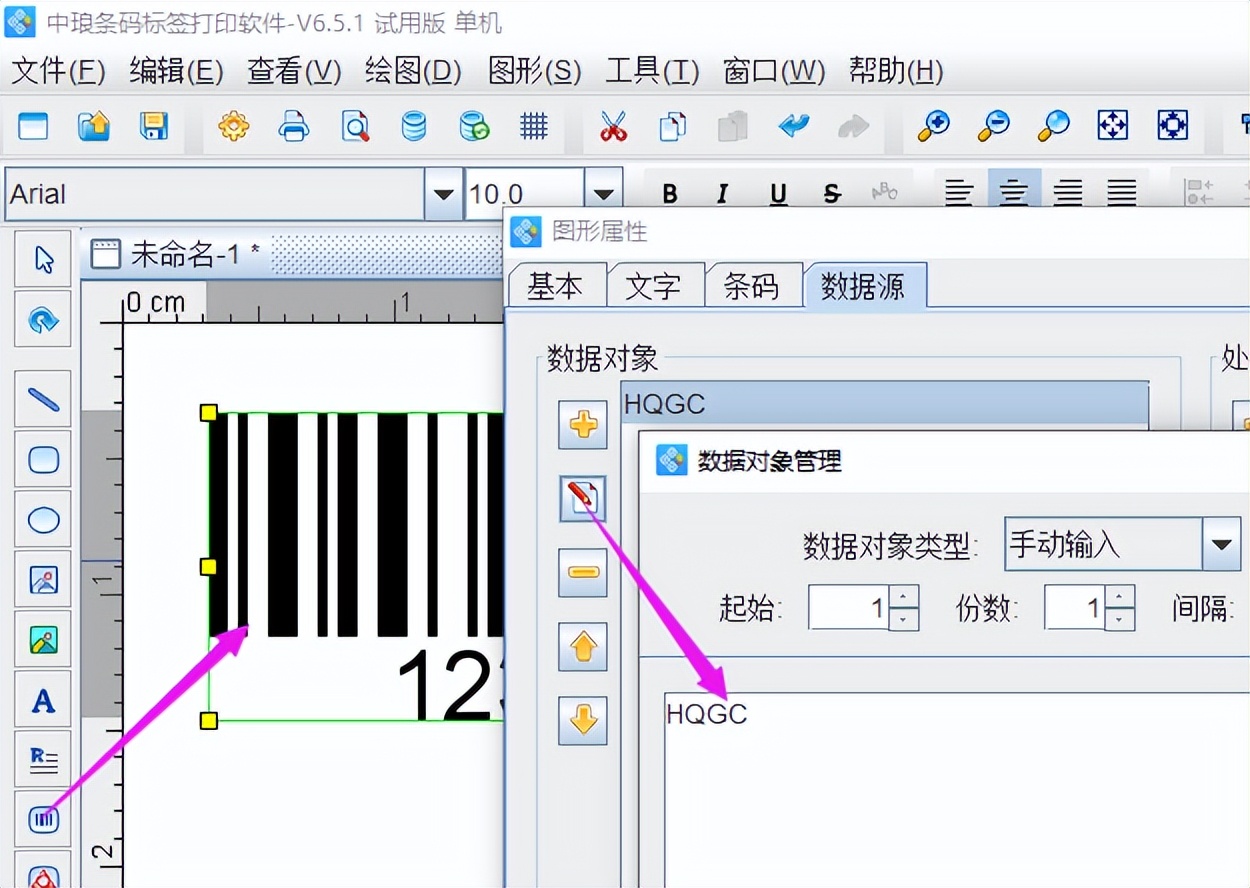Select the Rounded rectangle tool

point(43,460)
